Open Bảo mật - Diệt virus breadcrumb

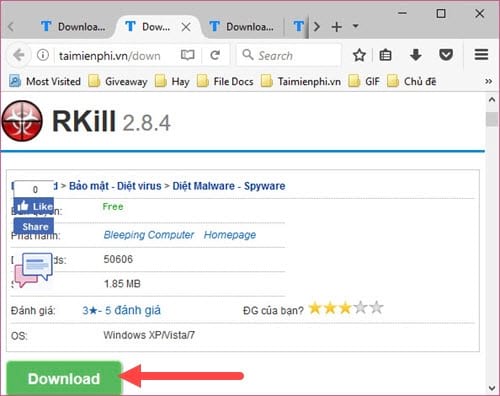[115, 186]
